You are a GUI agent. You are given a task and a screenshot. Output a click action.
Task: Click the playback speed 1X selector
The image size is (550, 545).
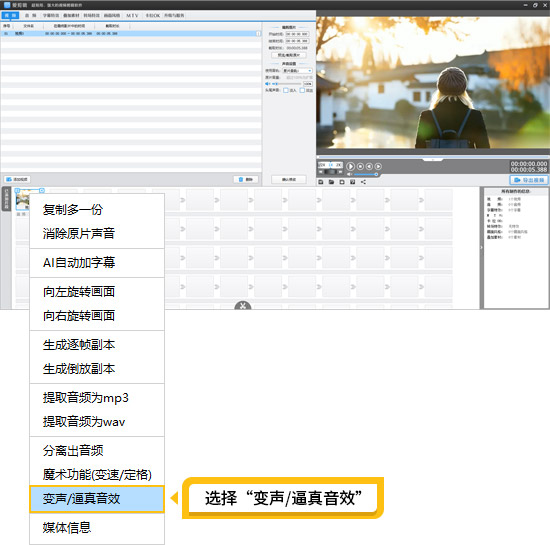click(331, 165)
